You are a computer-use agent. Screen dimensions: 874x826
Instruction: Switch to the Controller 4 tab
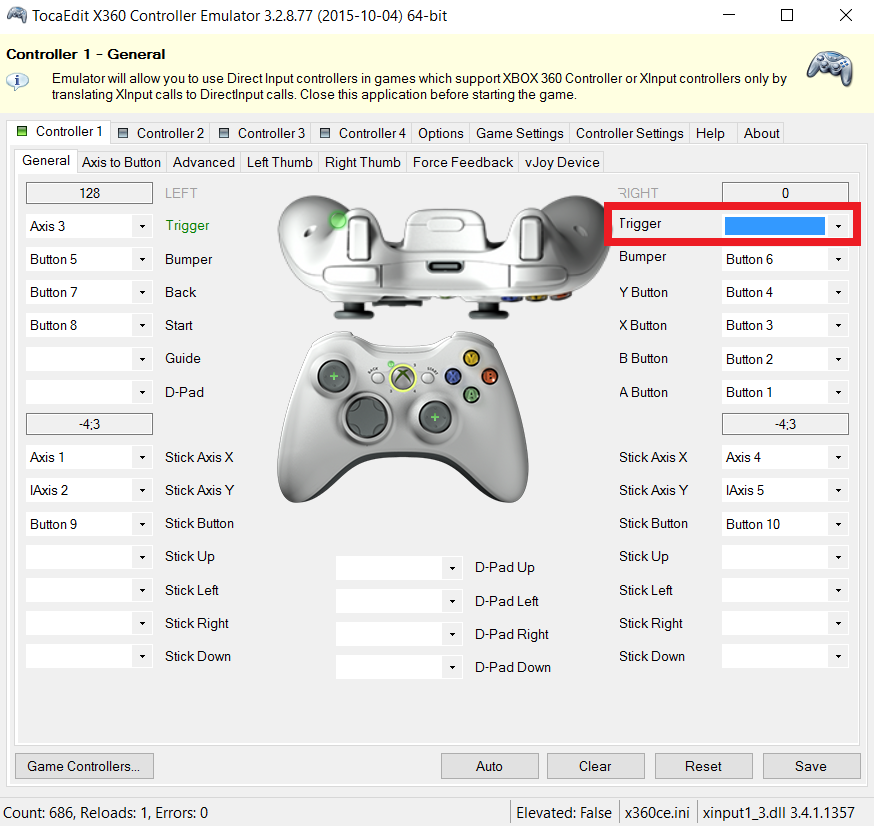[x=362, y=133]
